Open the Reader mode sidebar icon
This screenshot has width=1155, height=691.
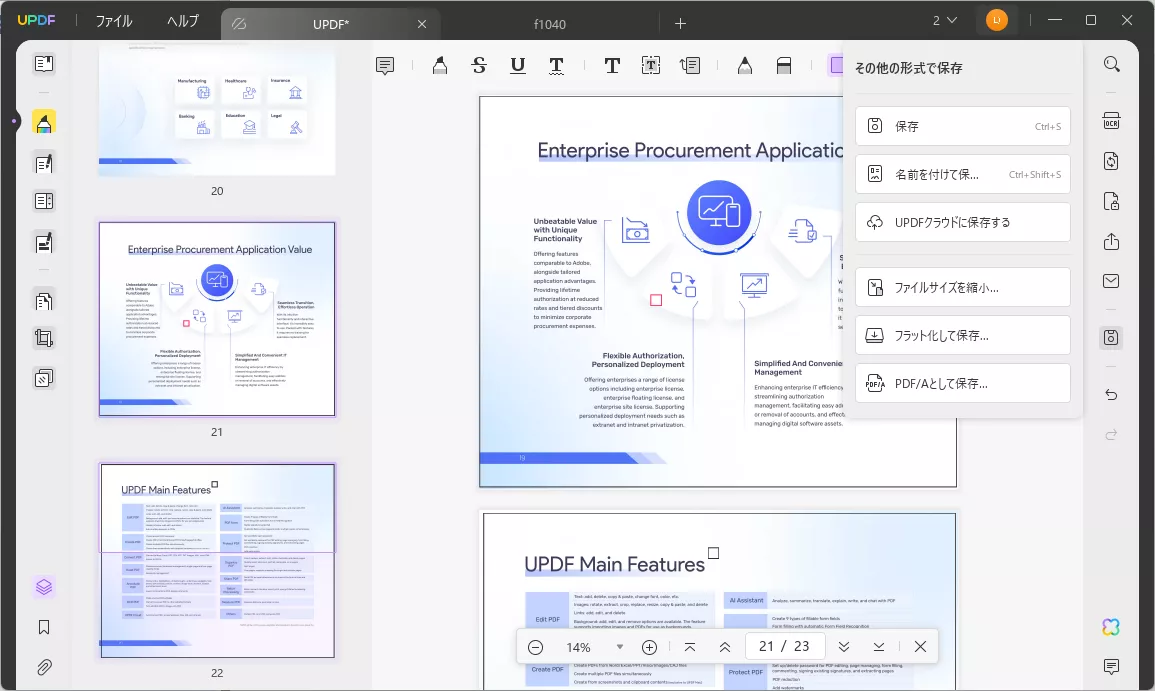pos(44,63)
